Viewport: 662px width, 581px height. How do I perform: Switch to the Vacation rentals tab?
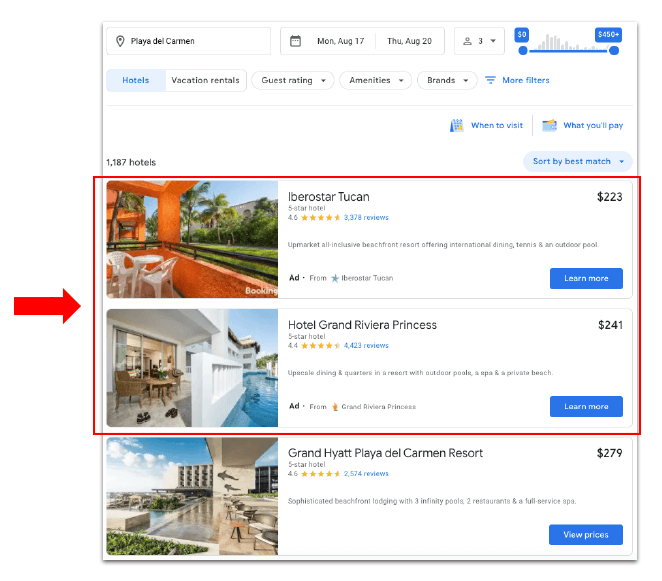coord(206,80)
